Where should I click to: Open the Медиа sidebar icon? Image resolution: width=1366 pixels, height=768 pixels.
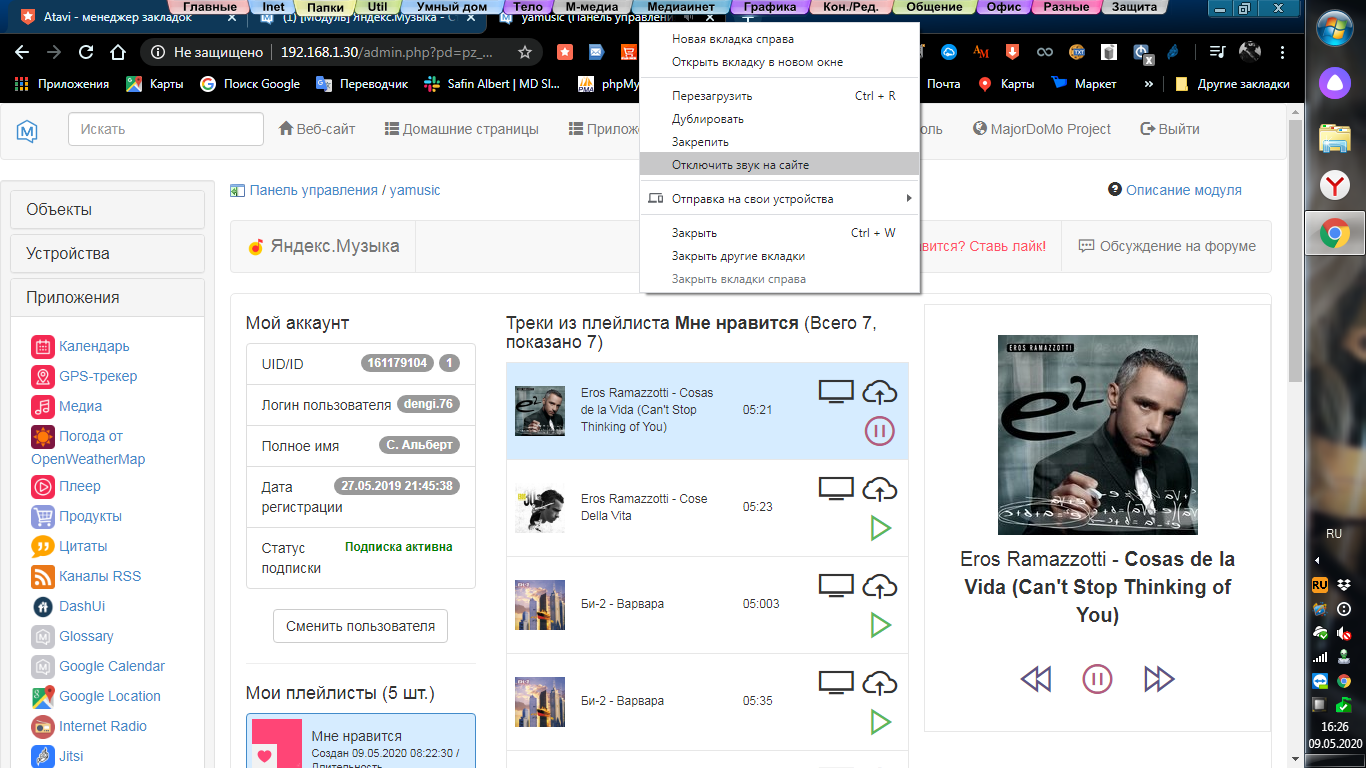point(42,407)
